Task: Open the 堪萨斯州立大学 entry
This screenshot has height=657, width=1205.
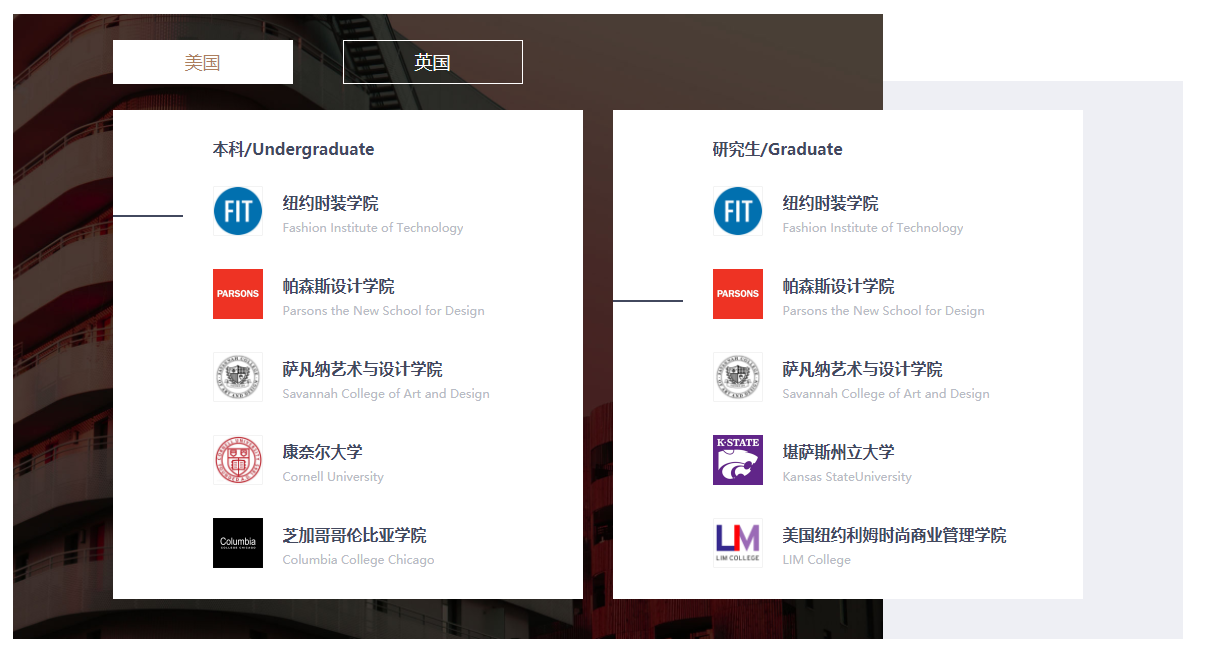Action: 839,452
